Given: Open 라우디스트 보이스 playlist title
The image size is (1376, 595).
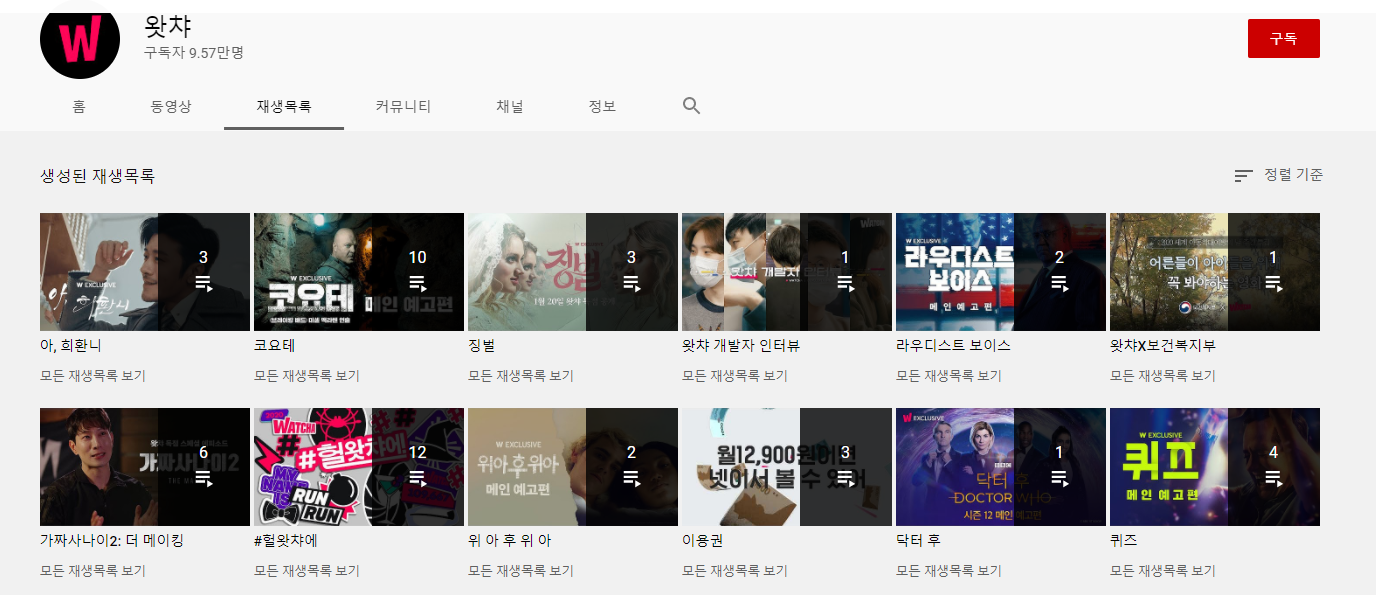Looking at the screenshot, I should click(x=953, y=346).
